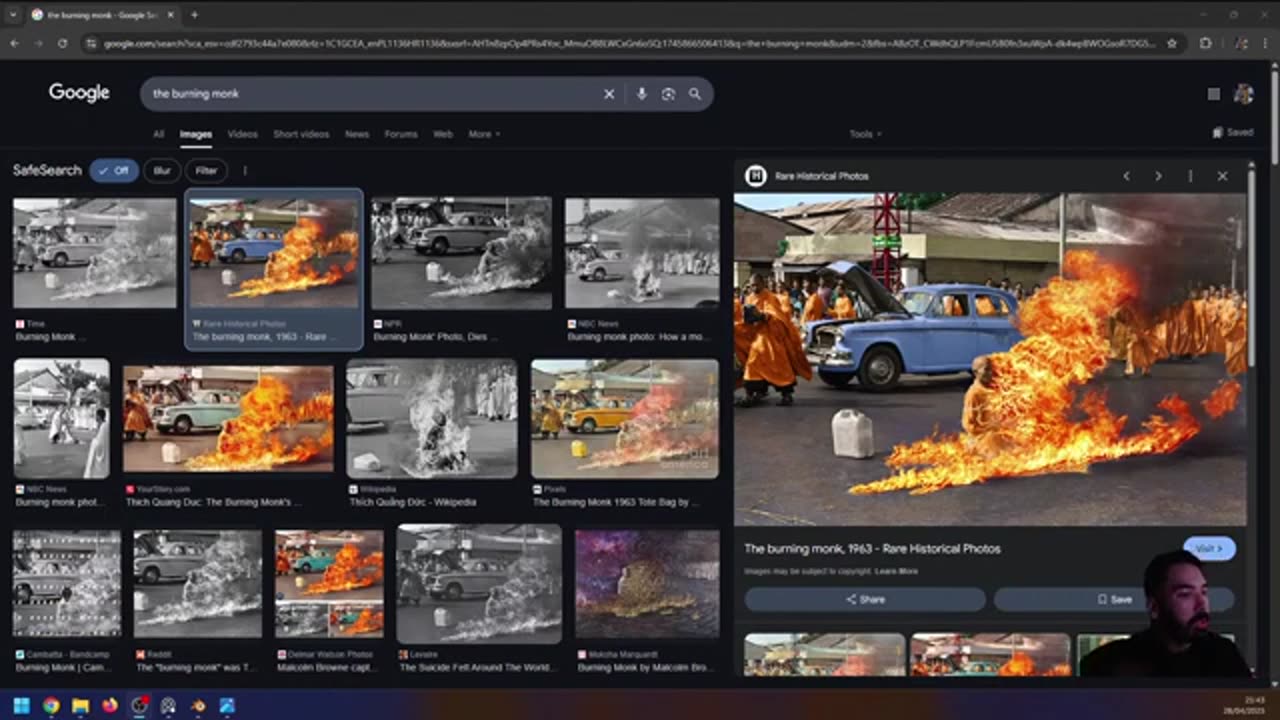Open the YourStory.com result thumbnail
The width and height of the screenshot is (1280, 720).
tap(228, 419)
